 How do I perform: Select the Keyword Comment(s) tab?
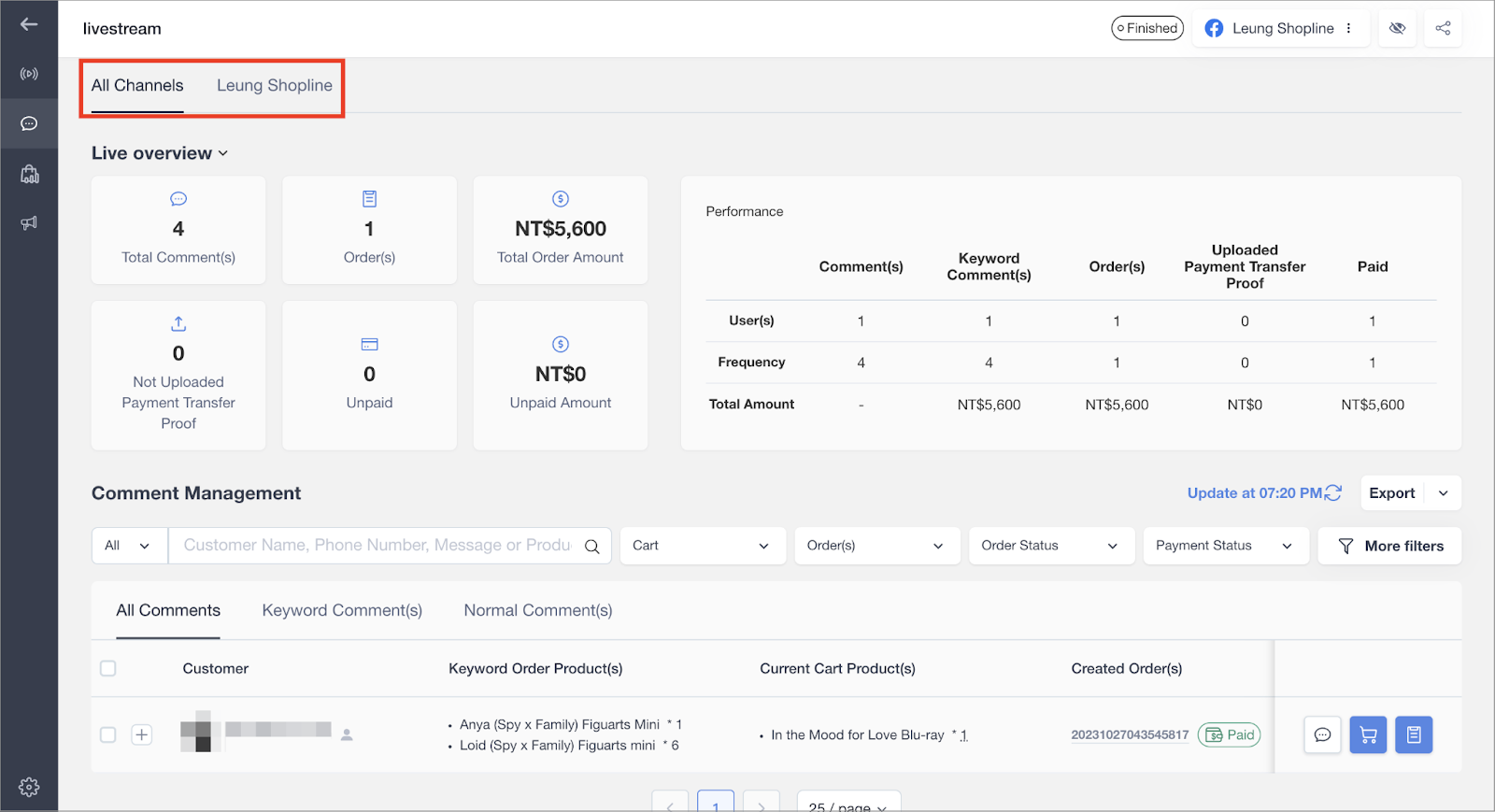(342, 610)
